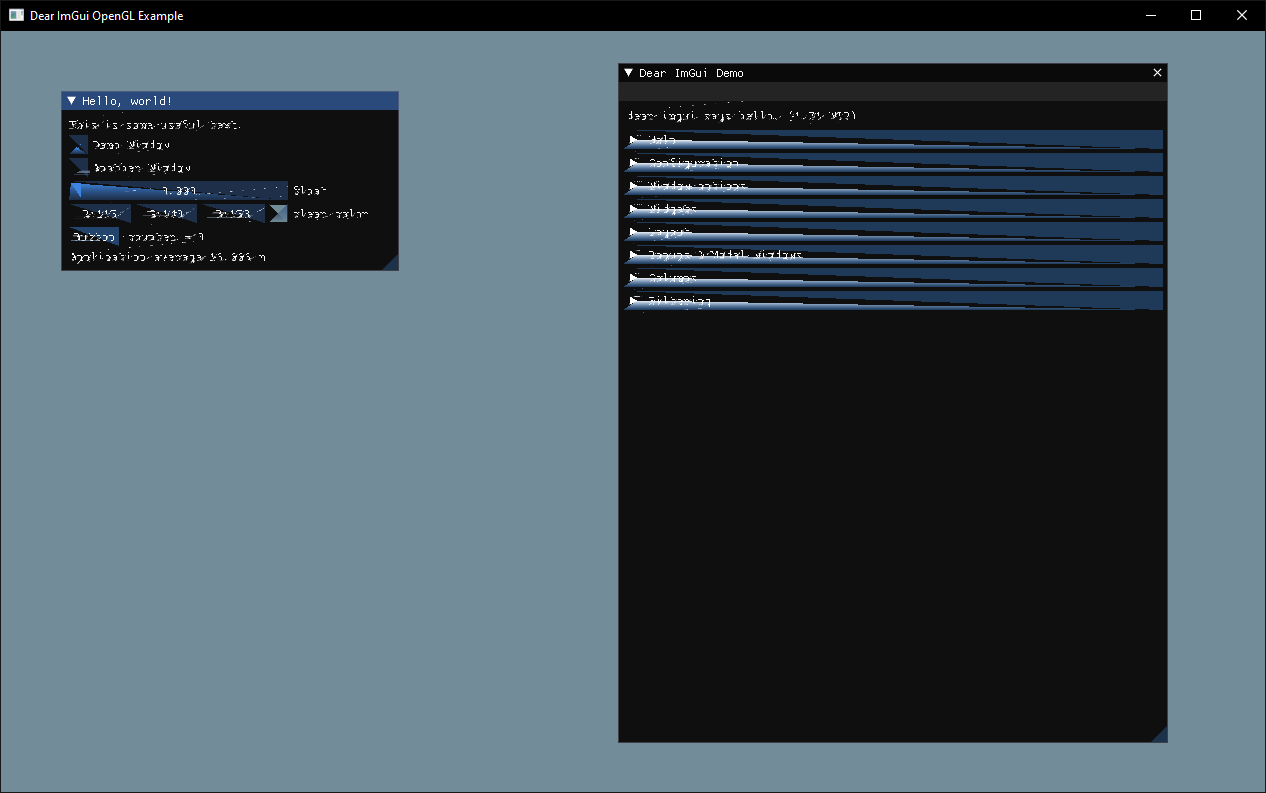
Task: Click the app icon in the OS title bar
Action: coord(16,15)
